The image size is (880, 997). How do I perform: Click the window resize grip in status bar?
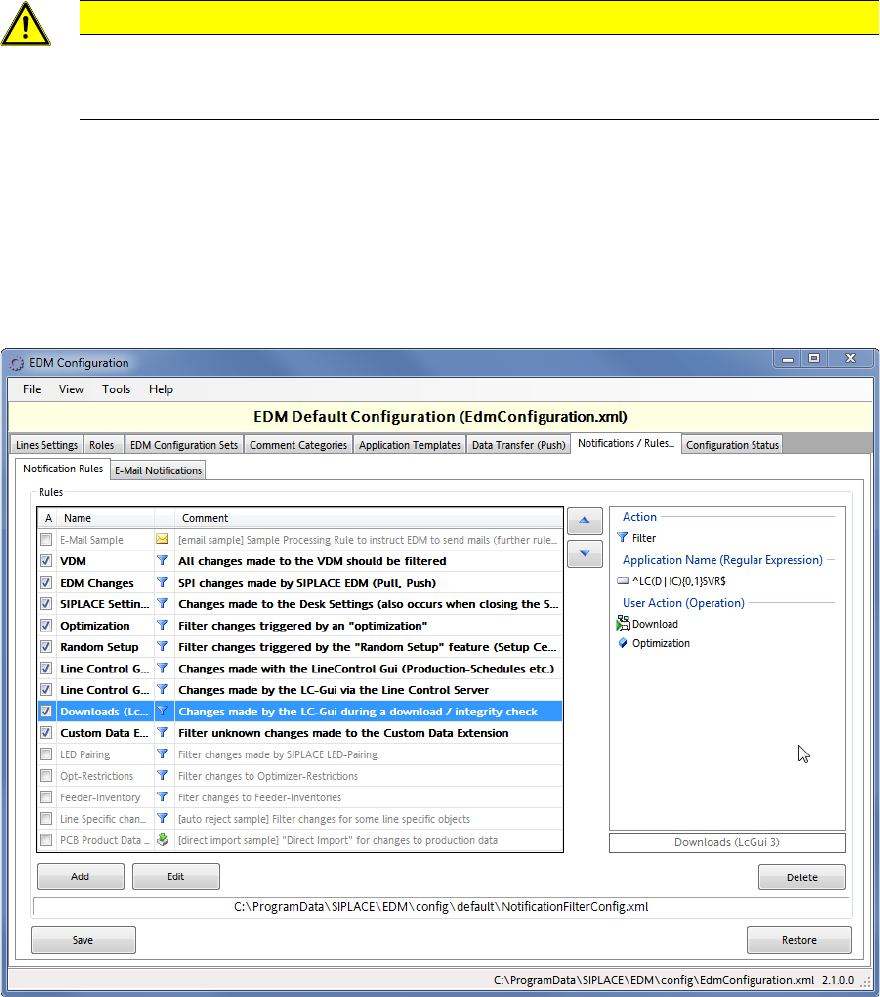click(x=865, y=982)
